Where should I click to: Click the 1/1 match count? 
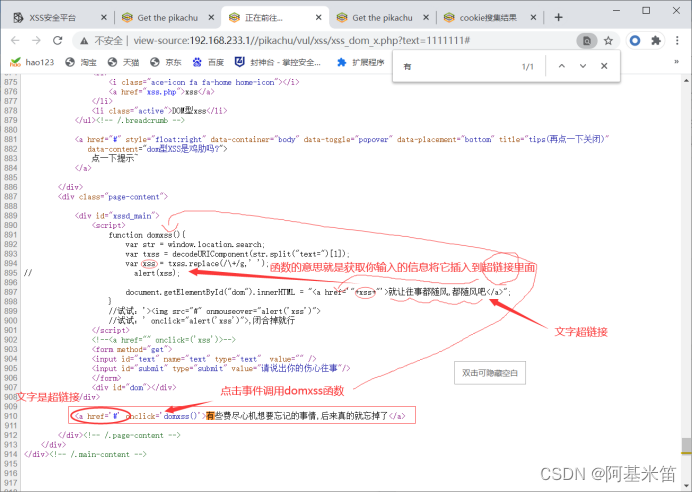click(x=527, y=67)
